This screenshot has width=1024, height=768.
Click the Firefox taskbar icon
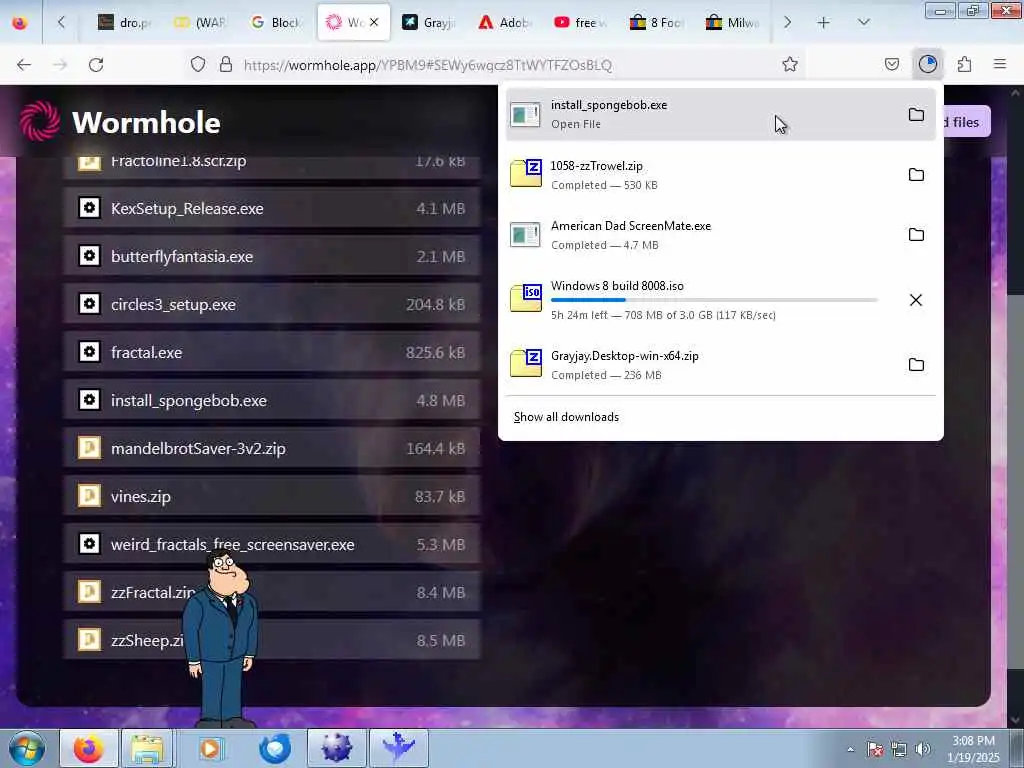coord(89,748)
